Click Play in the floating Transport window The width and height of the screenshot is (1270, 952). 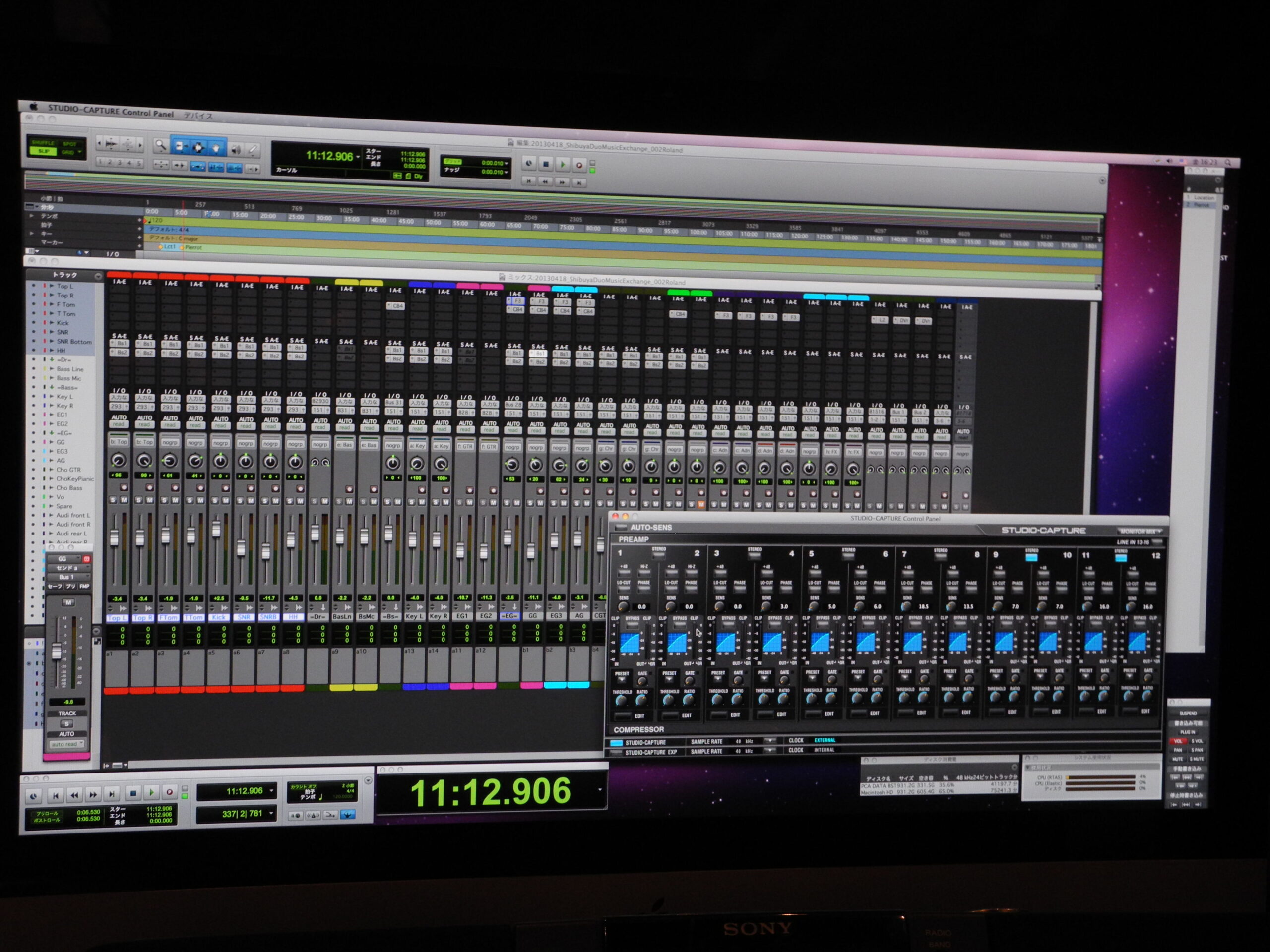152,793
